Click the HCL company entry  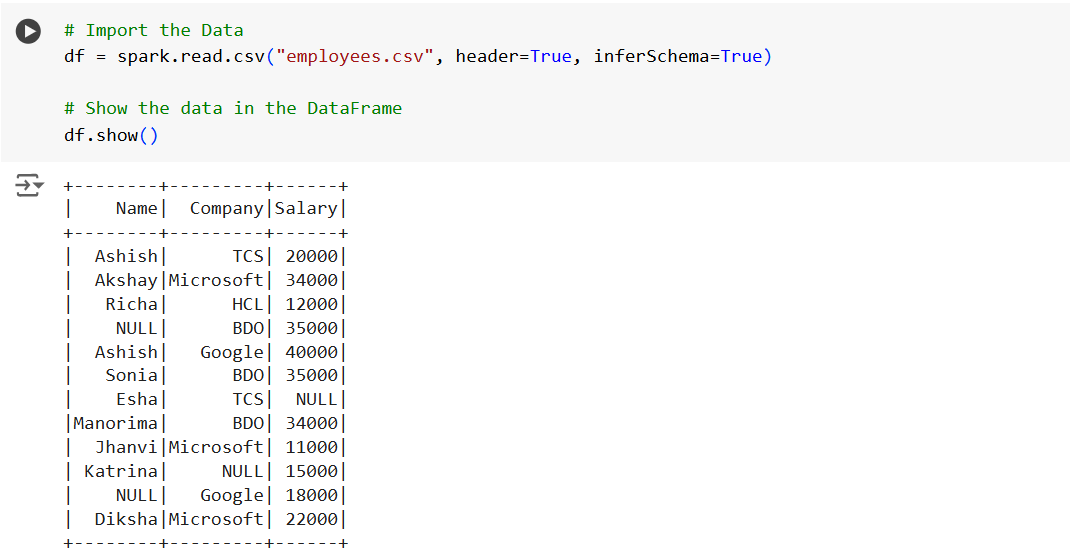(247, 304)
